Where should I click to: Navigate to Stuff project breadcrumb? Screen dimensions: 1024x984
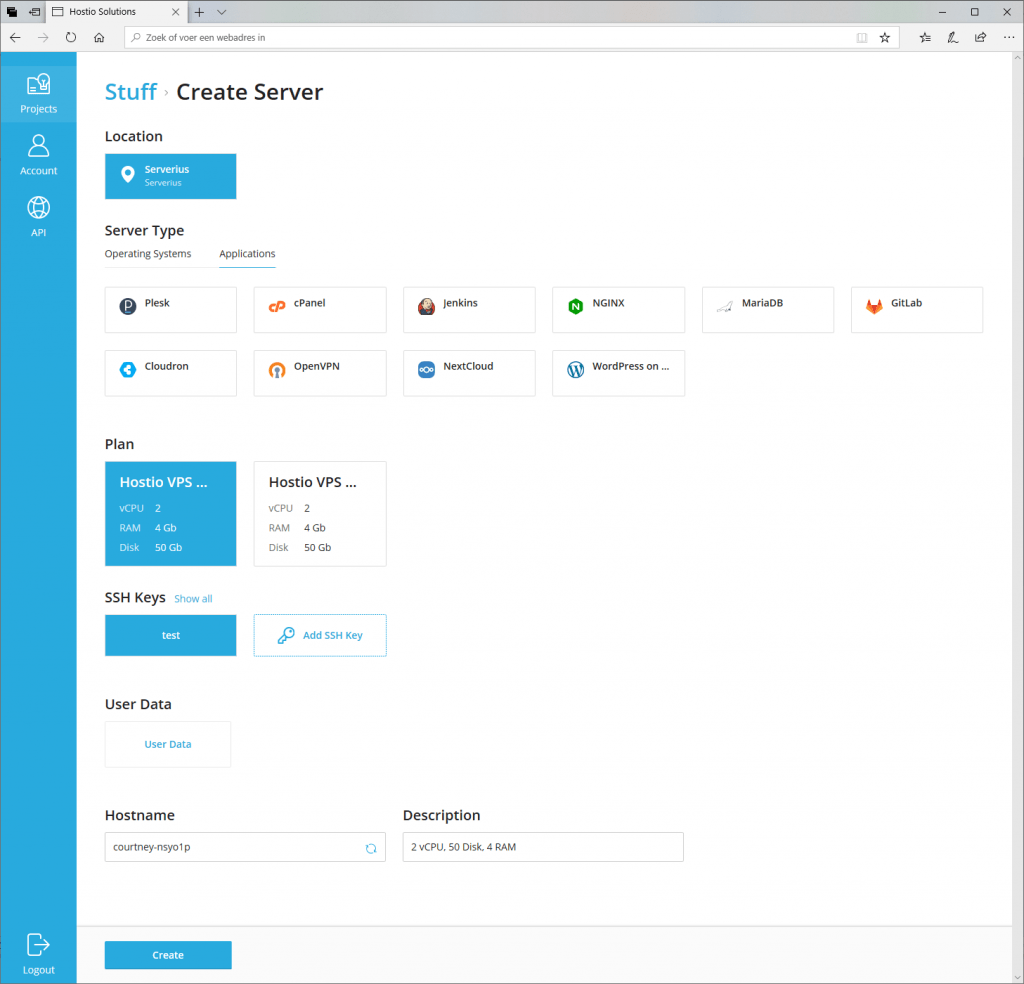(131, 92)
